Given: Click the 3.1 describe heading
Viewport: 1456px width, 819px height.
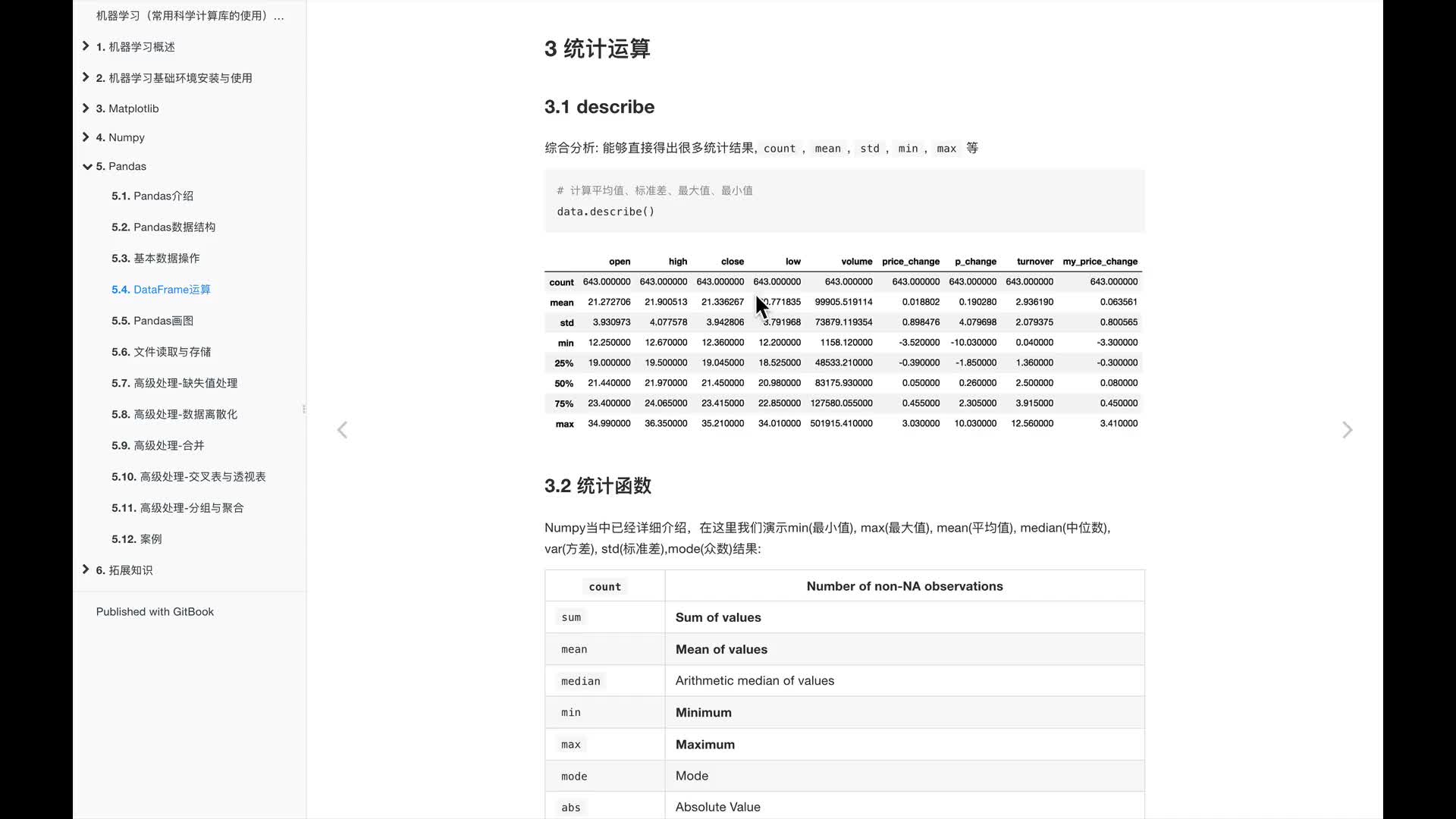Looking at the screenshot, I should [599, 107].
